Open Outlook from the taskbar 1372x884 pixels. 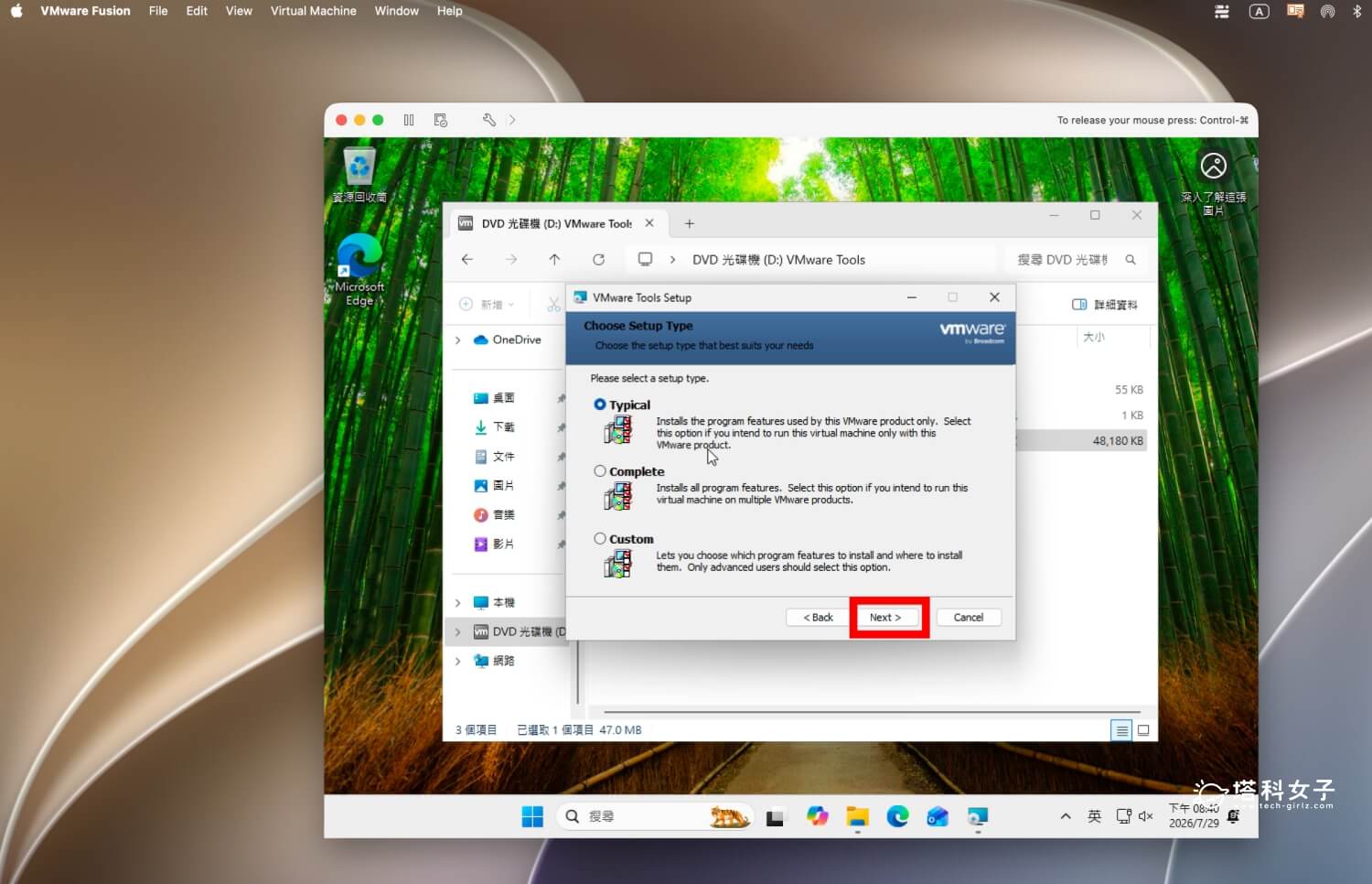point(938,816)
